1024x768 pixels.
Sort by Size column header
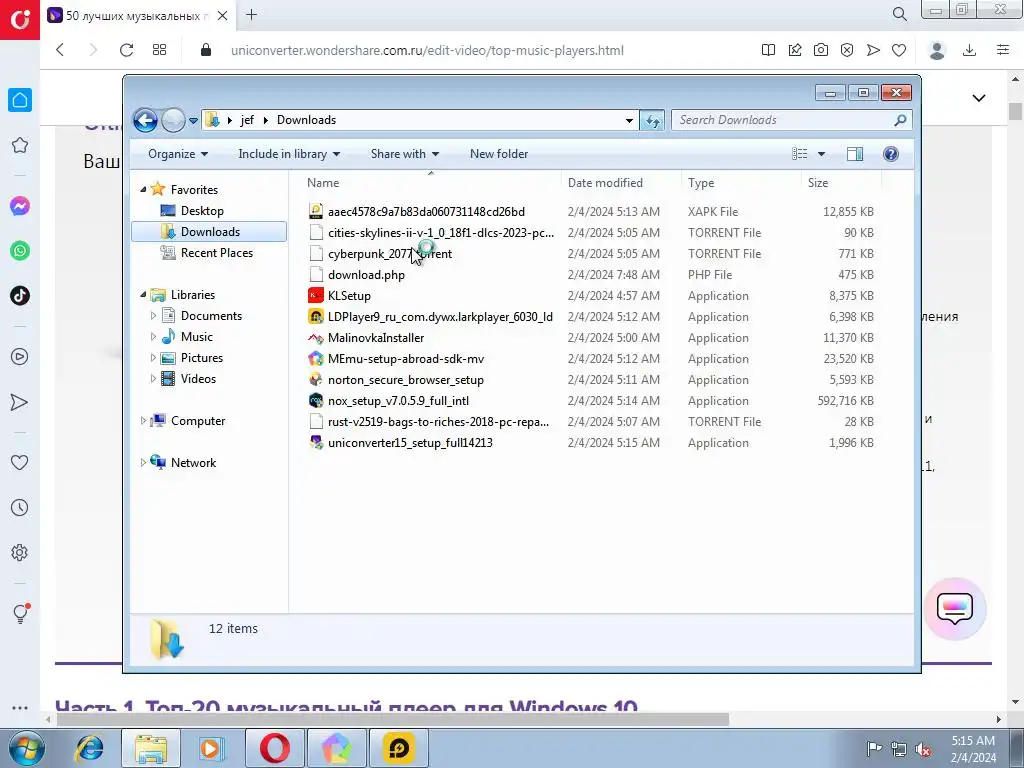click(x=840, y=183)
